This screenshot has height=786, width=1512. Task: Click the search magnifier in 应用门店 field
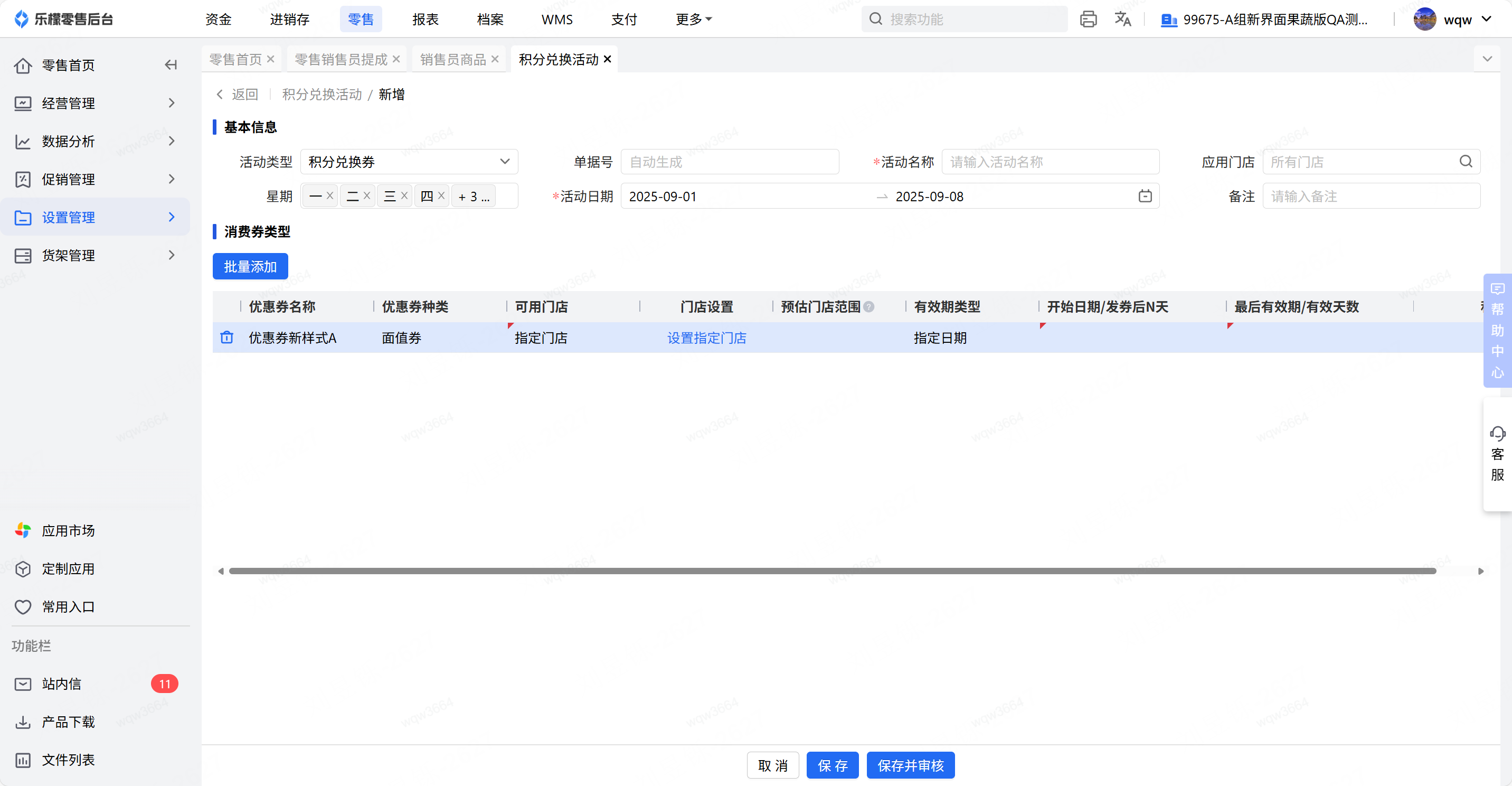pyautogui.click(x=1466, y=162)
